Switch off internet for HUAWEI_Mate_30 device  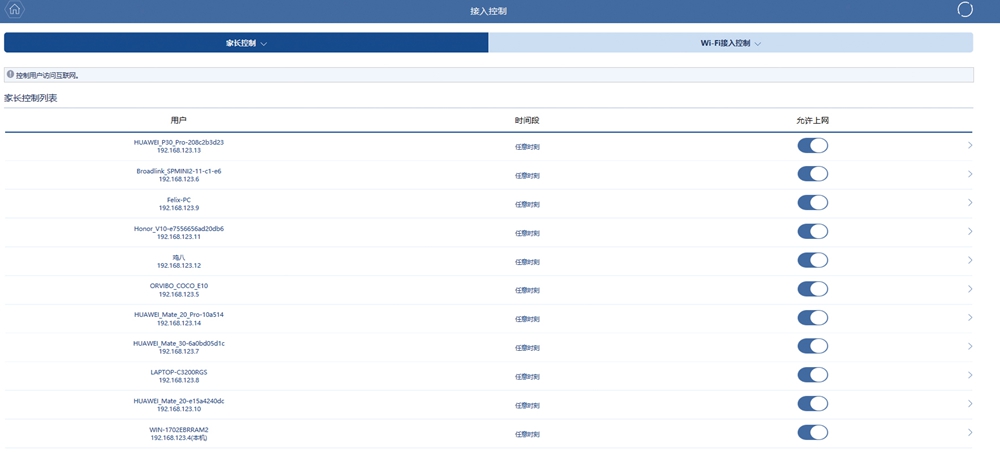pyautogui.click(x=812, y=347)
